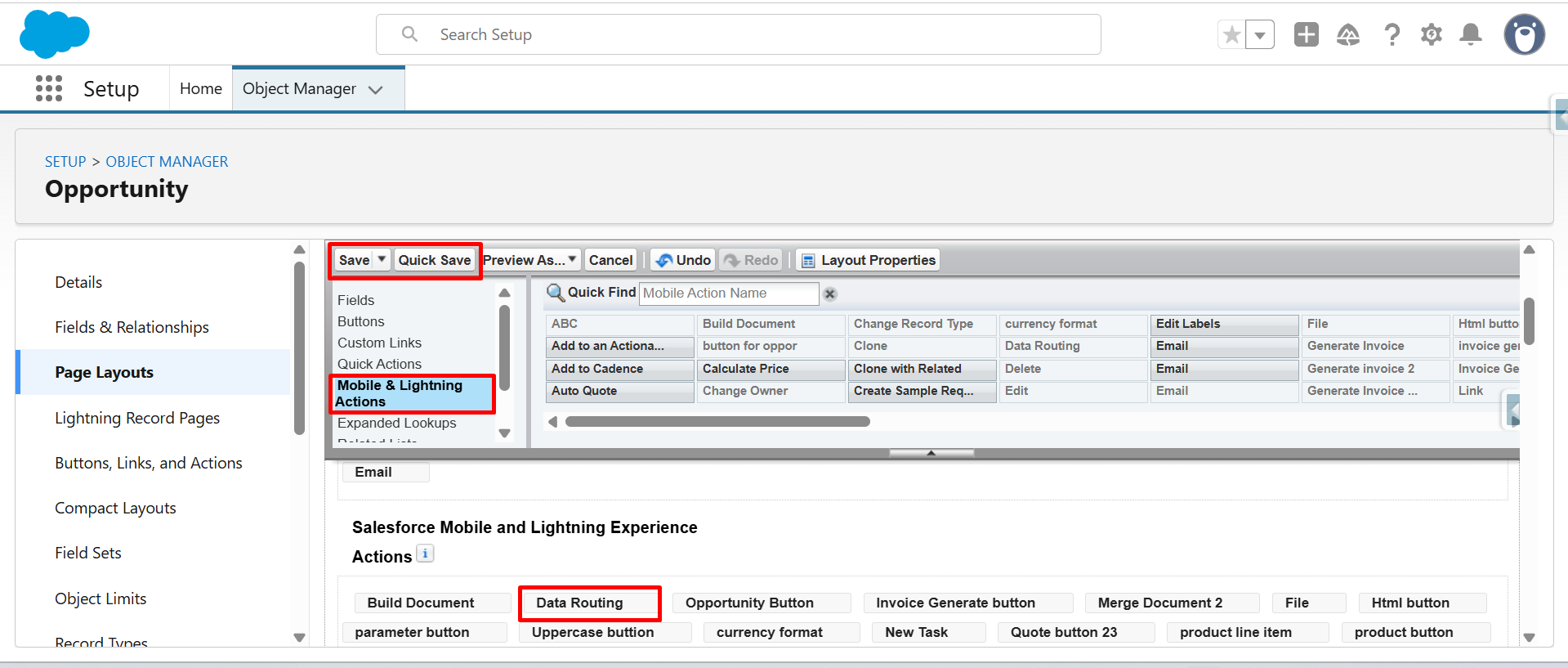
Task: Click the sidebar scroll-down arrow
Action: (299, 638)
